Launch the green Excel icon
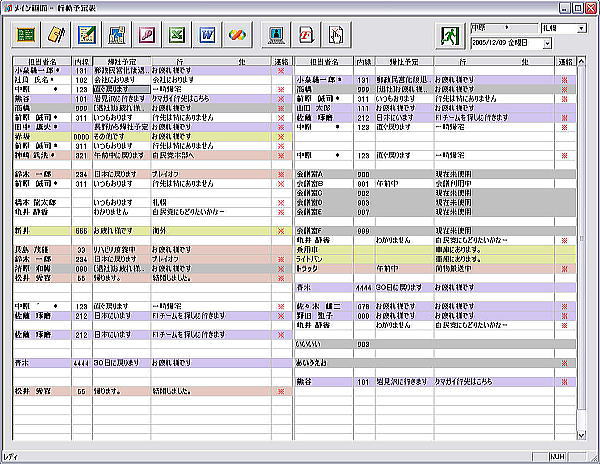 tap(177, 35)
